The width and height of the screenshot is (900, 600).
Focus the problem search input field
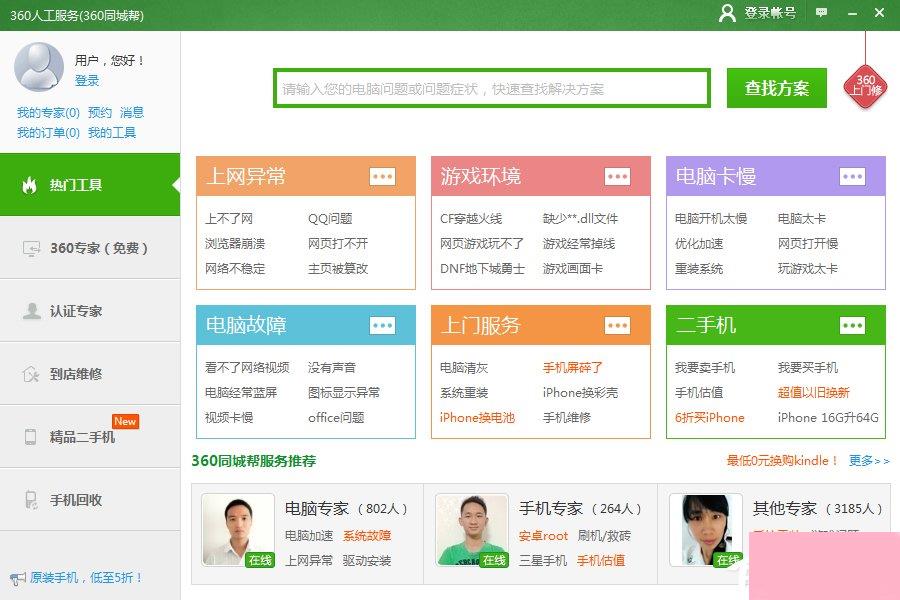492,88
